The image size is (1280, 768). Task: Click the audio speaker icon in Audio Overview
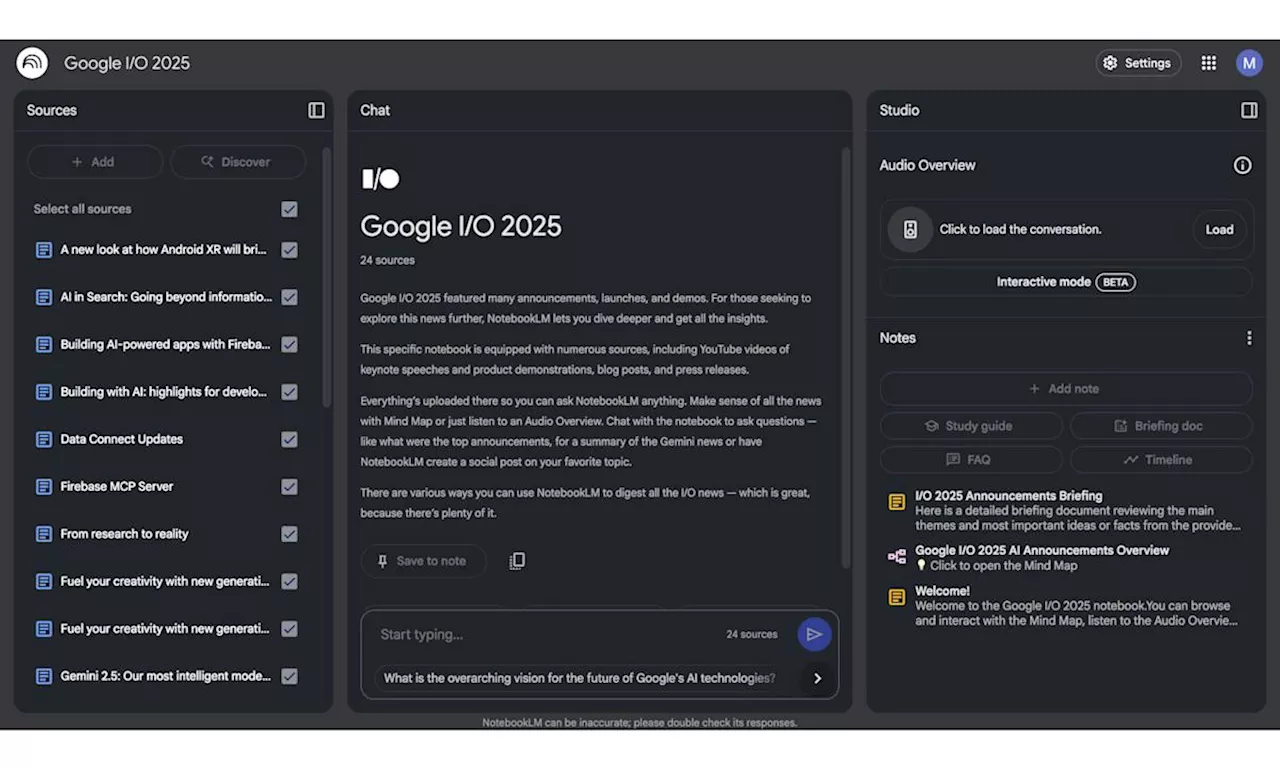point(910,229)
